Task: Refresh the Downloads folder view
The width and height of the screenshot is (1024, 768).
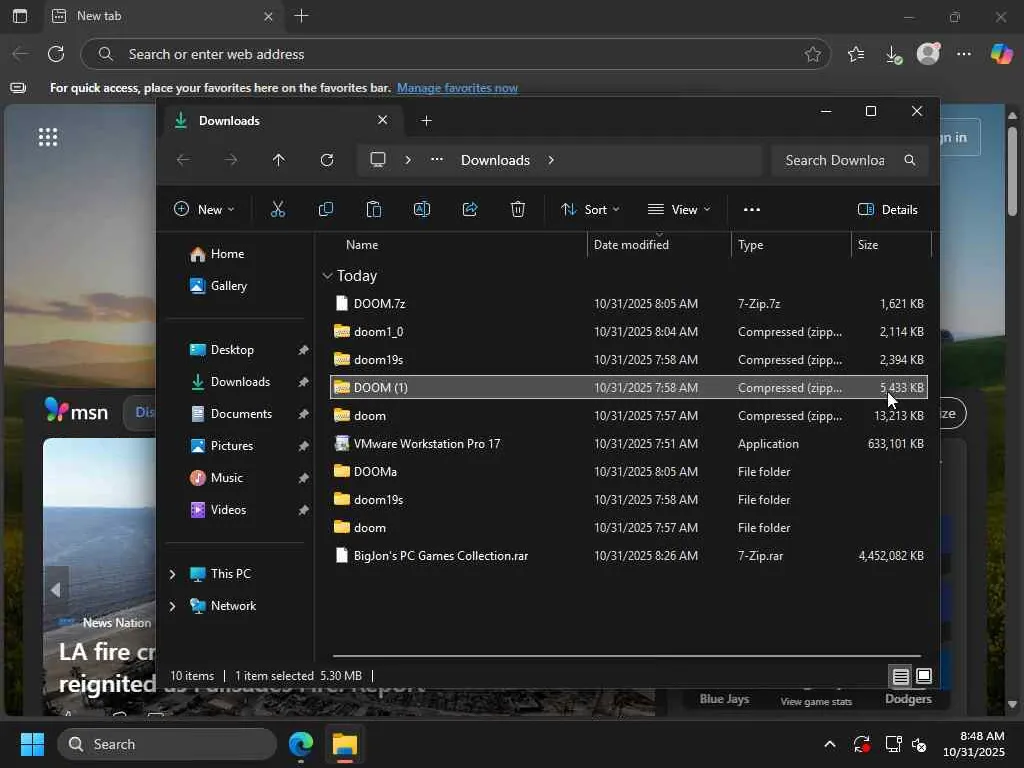Action: (327, 160)
